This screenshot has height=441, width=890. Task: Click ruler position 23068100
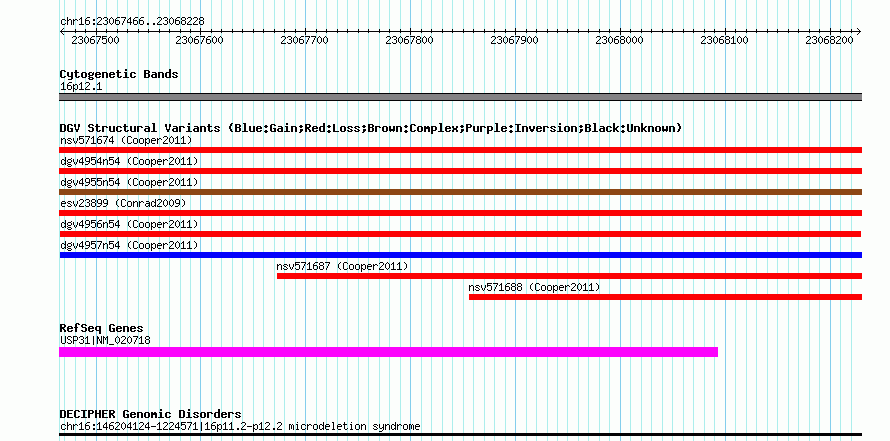coord(725,40)
